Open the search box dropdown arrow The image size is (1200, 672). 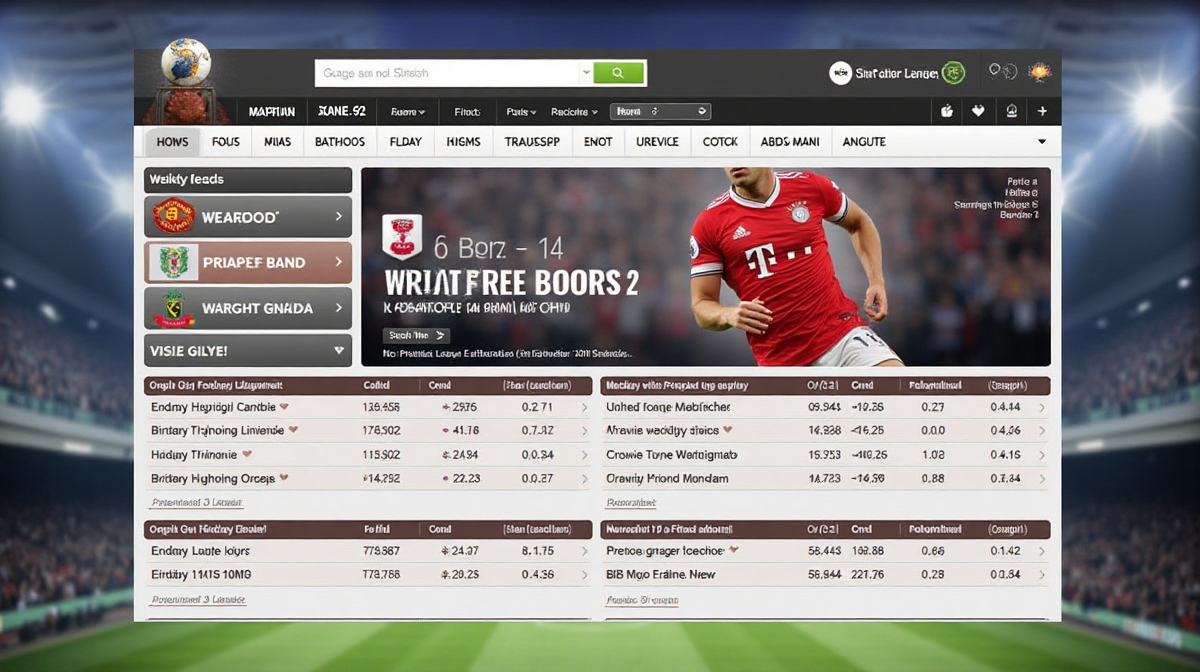[585, 73]
